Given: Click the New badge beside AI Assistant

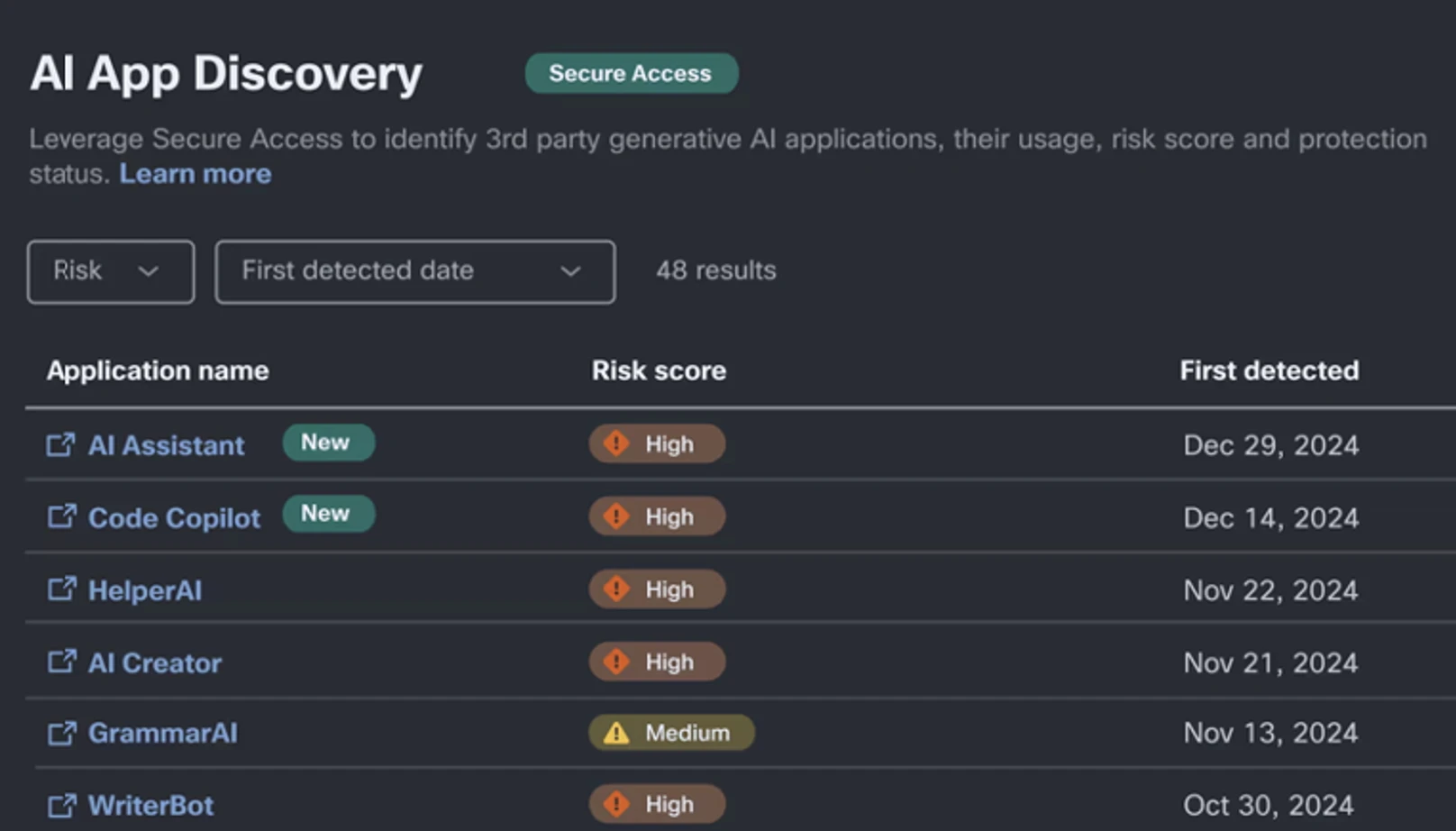Looking at the screenshot, I should click(x=328, y=442).
